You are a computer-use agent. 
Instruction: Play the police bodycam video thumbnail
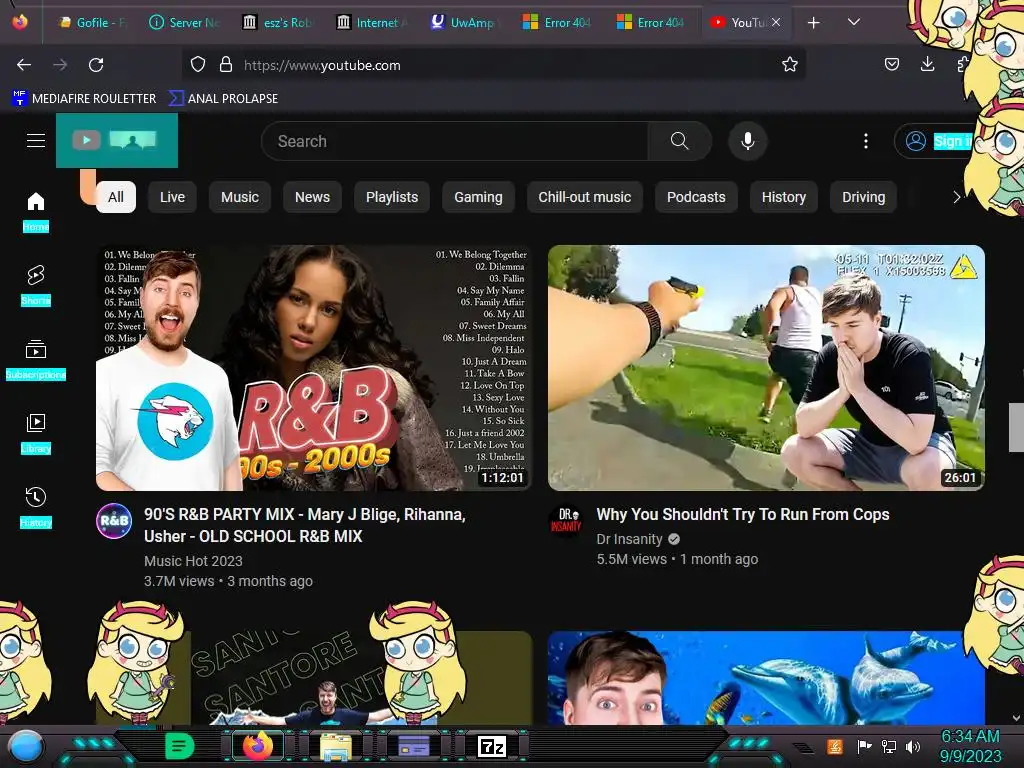(767, 368)
